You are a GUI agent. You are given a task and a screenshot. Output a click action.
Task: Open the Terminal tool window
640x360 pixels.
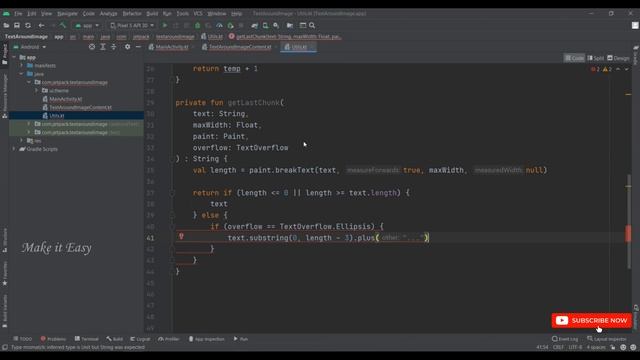pyautogui.click(x=87, y=339)
